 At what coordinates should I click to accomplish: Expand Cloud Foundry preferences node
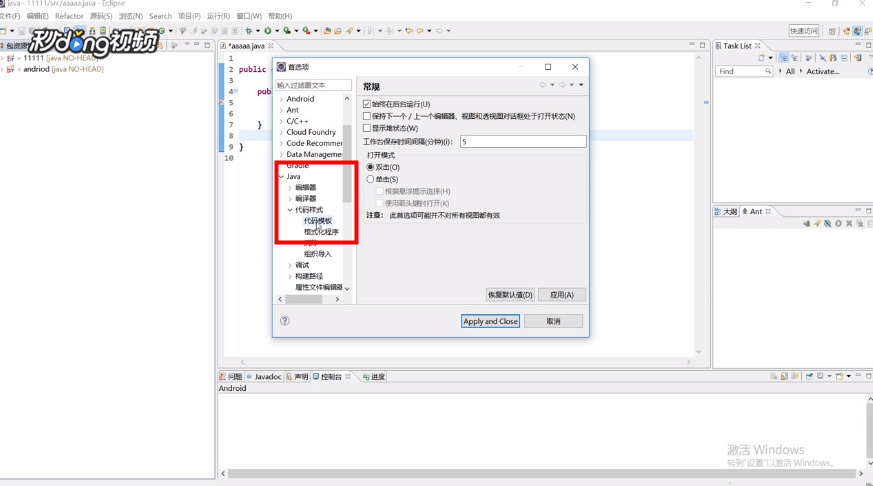click(x=281, y=132)
